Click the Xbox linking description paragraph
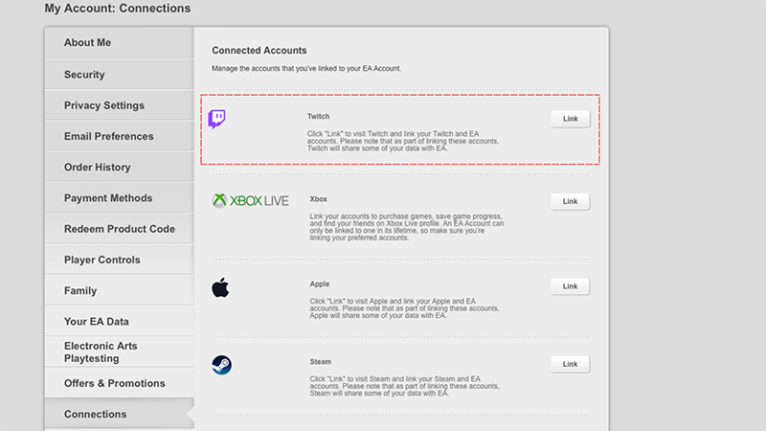The image size is (766, 431). (x=406, y=227)
